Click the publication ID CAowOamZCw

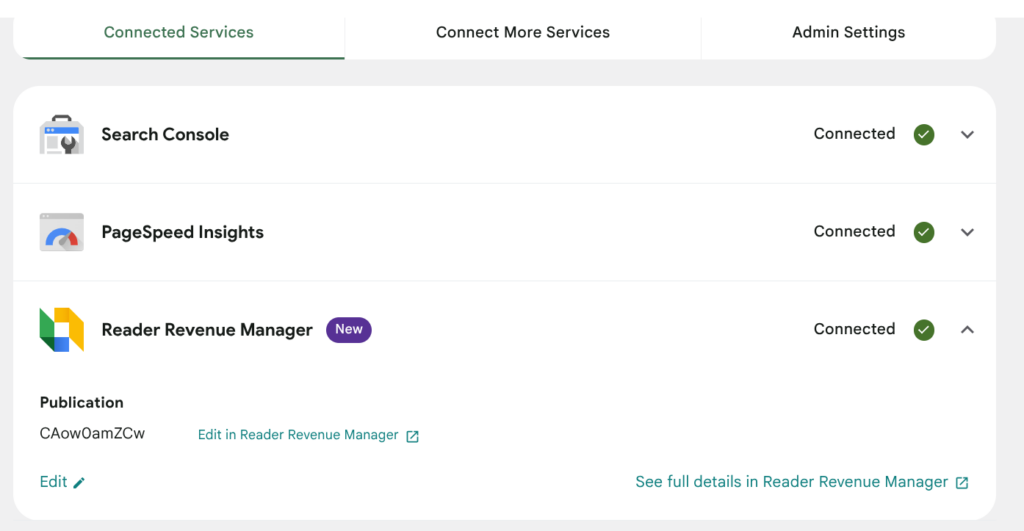point(92,434)
